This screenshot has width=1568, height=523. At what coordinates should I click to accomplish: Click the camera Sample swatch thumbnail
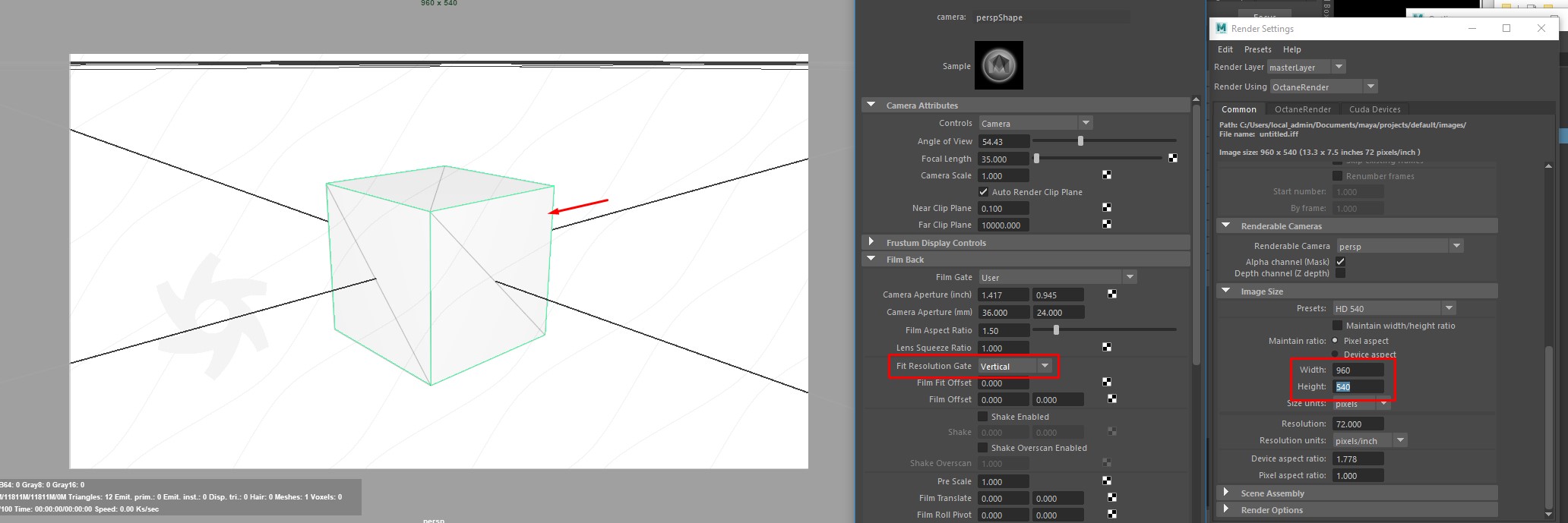click(999, 65)
